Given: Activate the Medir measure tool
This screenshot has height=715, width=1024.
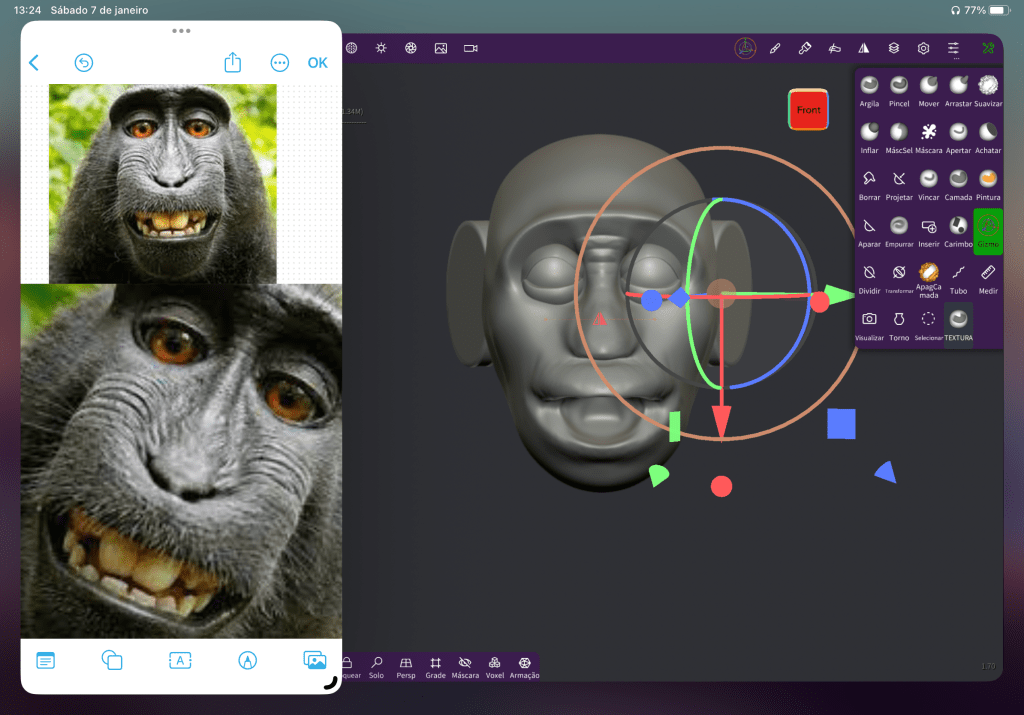Looking at the screenshot, I should 988,276.
